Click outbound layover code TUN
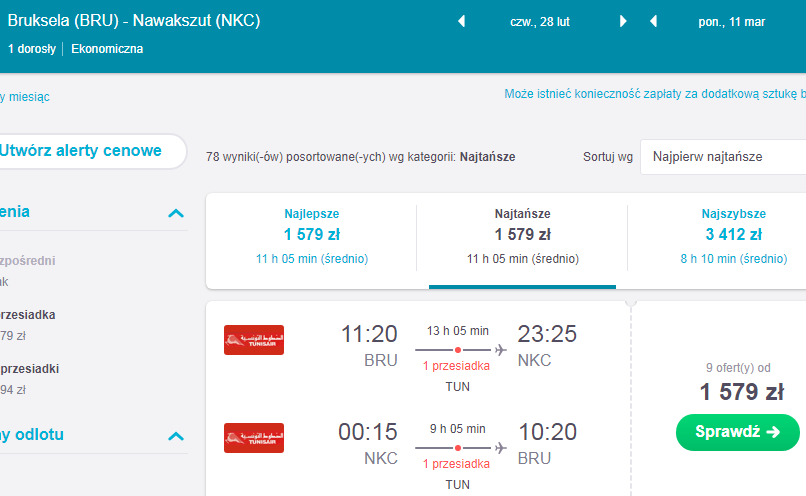 pyautogui.click(x=457, y=387)
